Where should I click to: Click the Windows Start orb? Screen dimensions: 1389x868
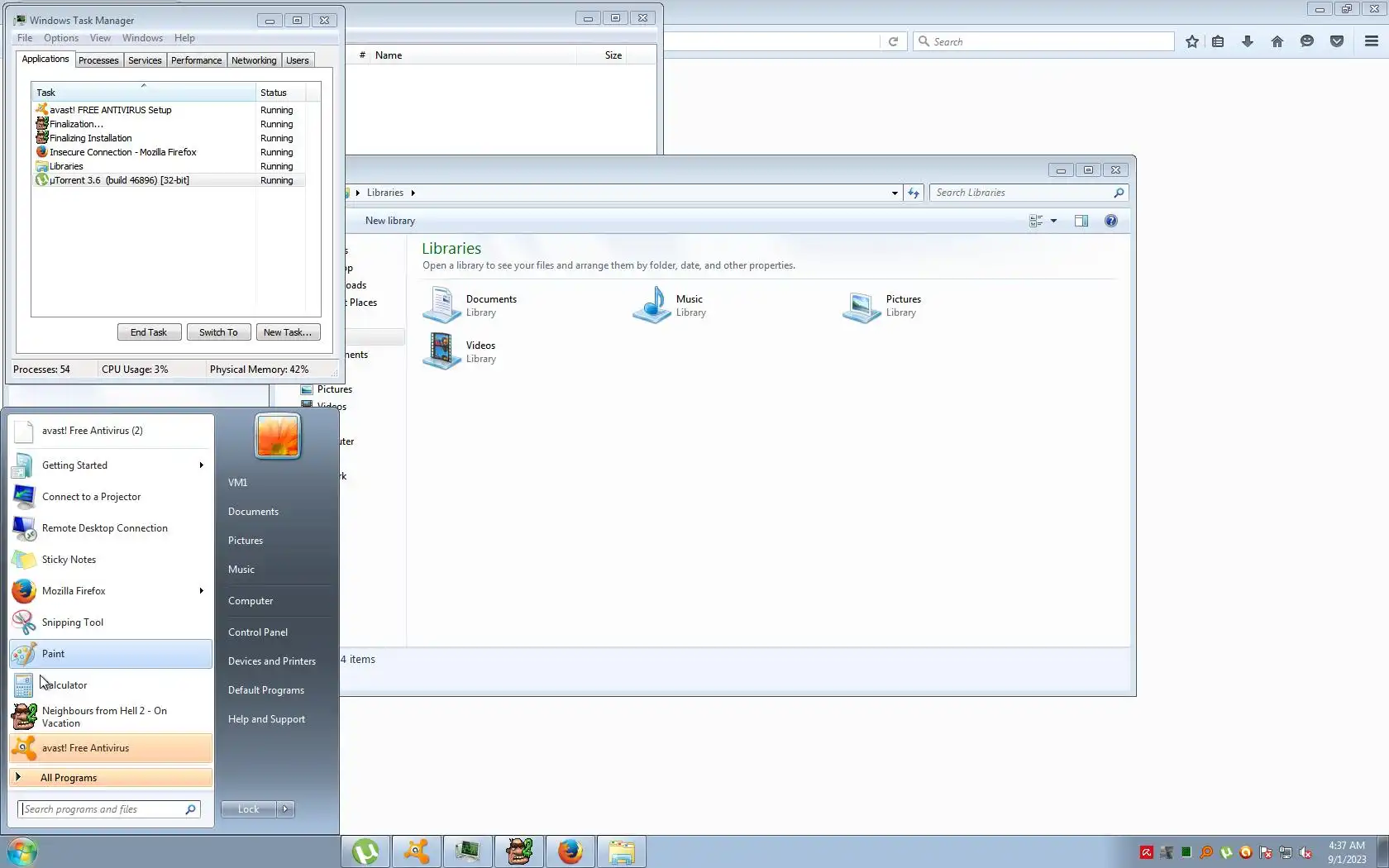(x=22, y=851)
